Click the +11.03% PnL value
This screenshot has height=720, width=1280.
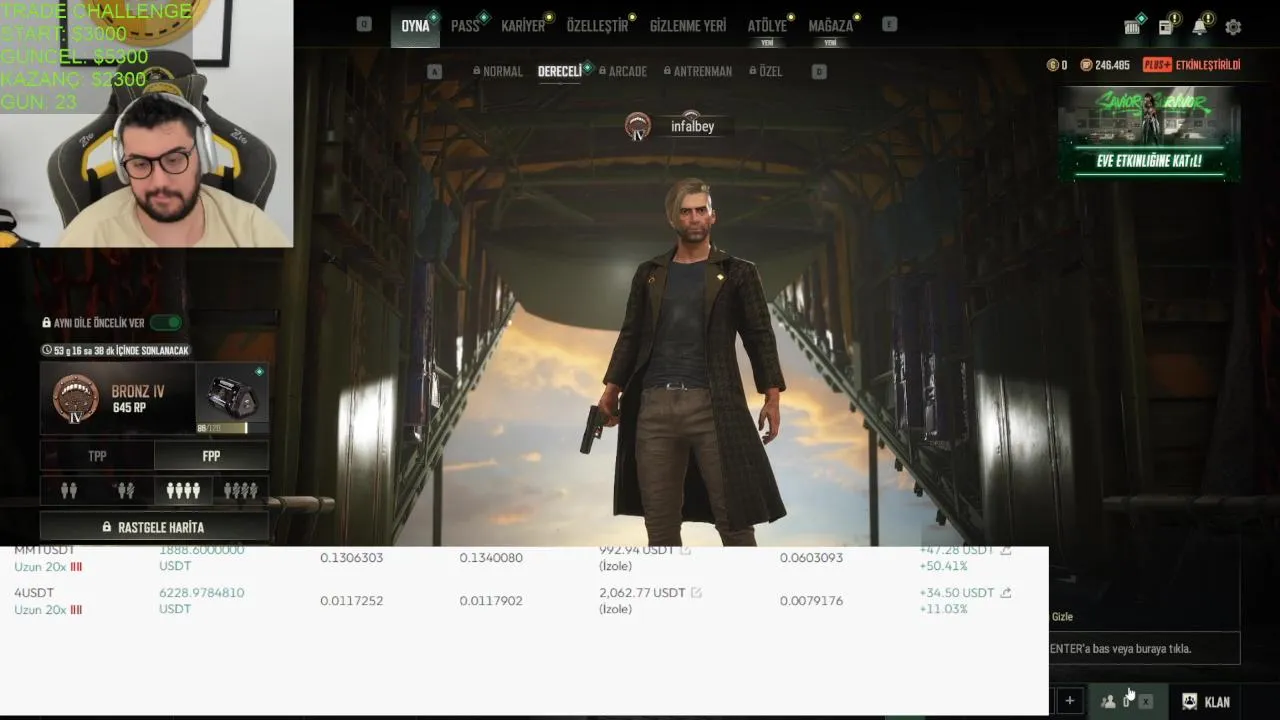[x=943, y=609]
